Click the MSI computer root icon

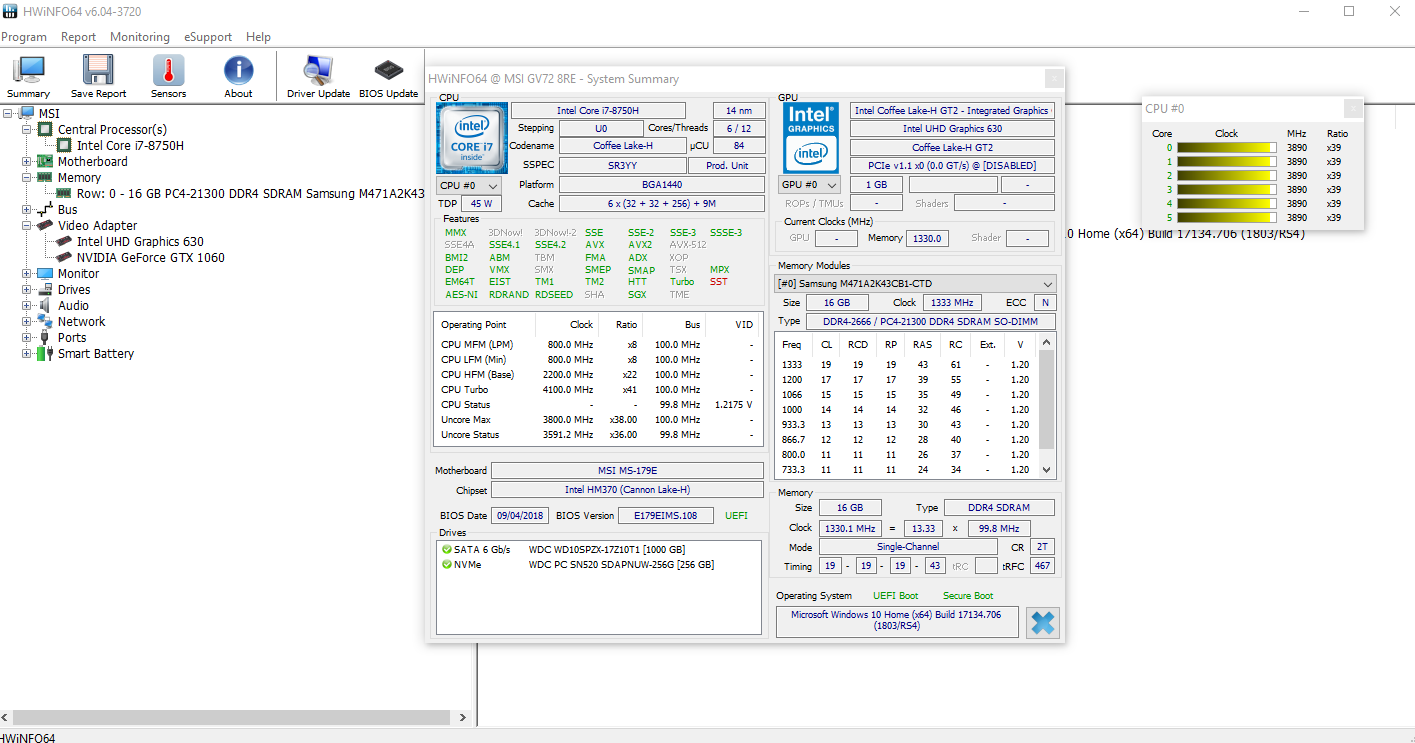point(26,113)
